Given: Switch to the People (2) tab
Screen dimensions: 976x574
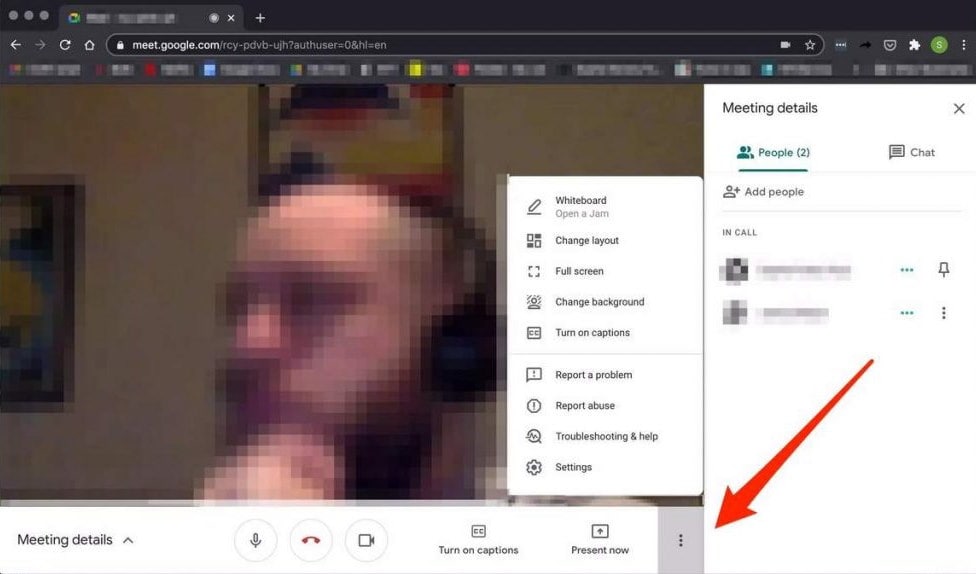Looking at the screenshot, I should (x=773, y=153).
